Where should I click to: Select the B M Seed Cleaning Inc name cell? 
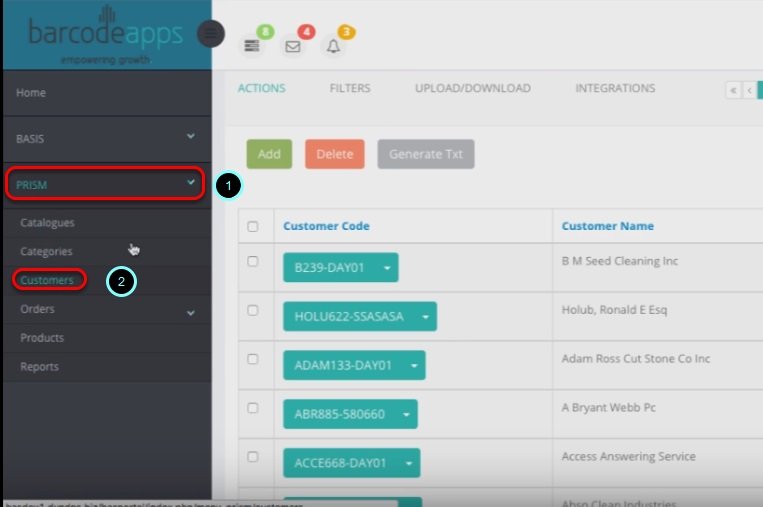[x=619, y=261]
